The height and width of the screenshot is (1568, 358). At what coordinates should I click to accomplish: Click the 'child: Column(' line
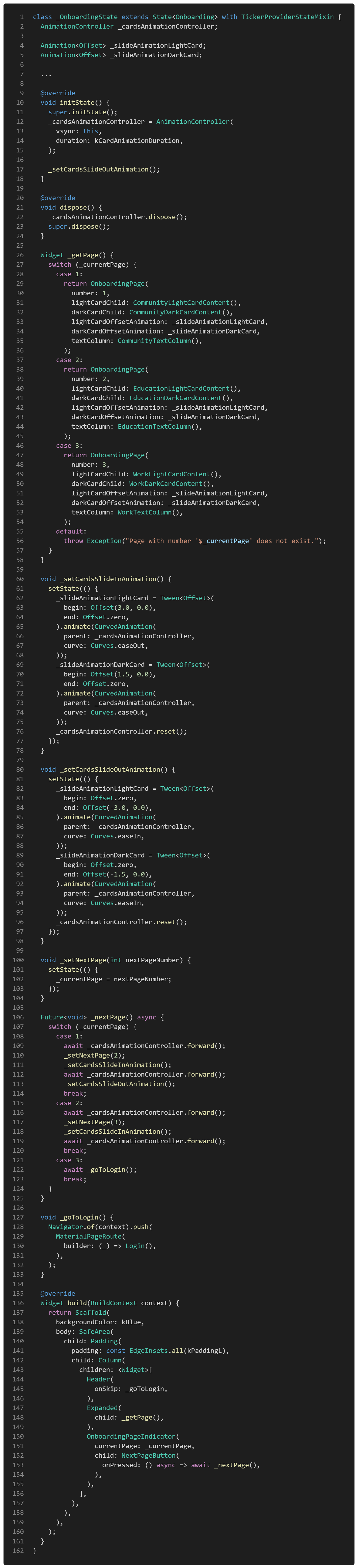(x=99, y=1360)
